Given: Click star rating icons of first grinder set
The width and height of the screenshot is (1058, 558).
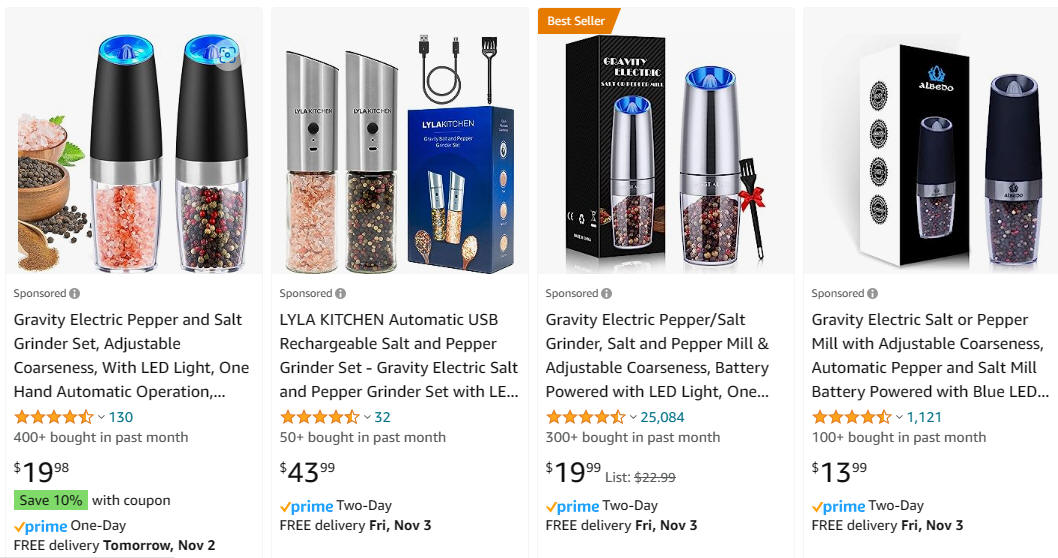Looking at the screenshot, I should click(x=53, y=417).
